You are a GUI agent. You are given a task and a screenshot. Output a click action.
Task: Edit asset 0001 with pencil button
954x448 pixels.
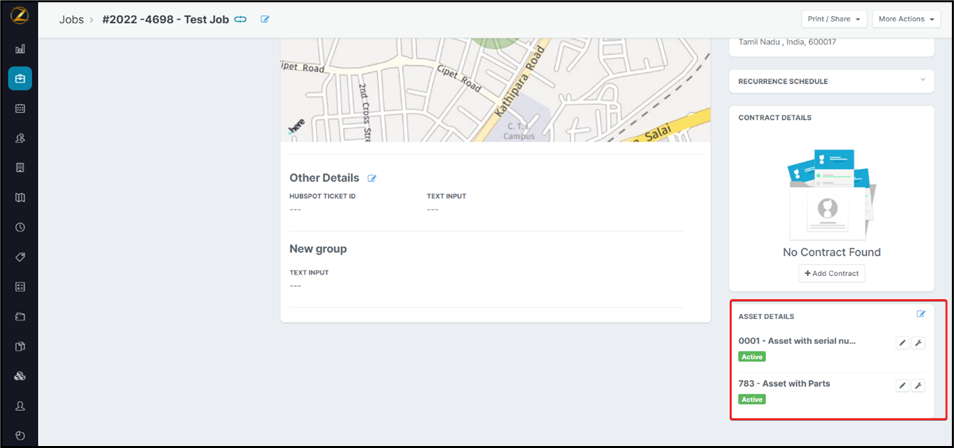(902, 343)
